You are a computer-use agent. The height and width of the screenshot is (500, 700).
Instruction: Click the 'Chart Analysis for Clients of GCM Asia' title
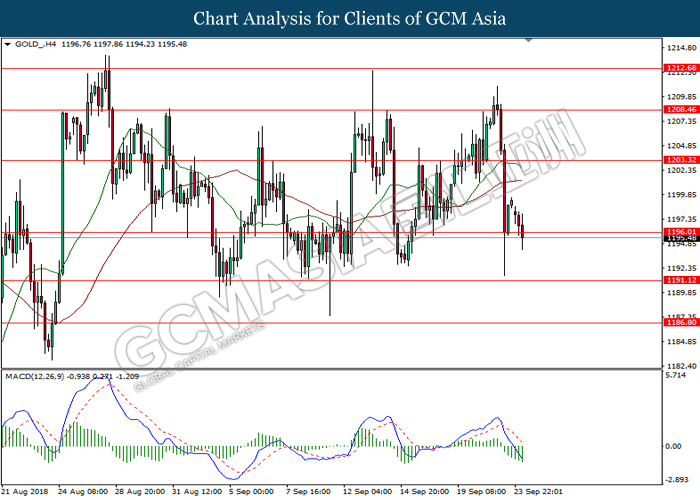pos(350,19)
